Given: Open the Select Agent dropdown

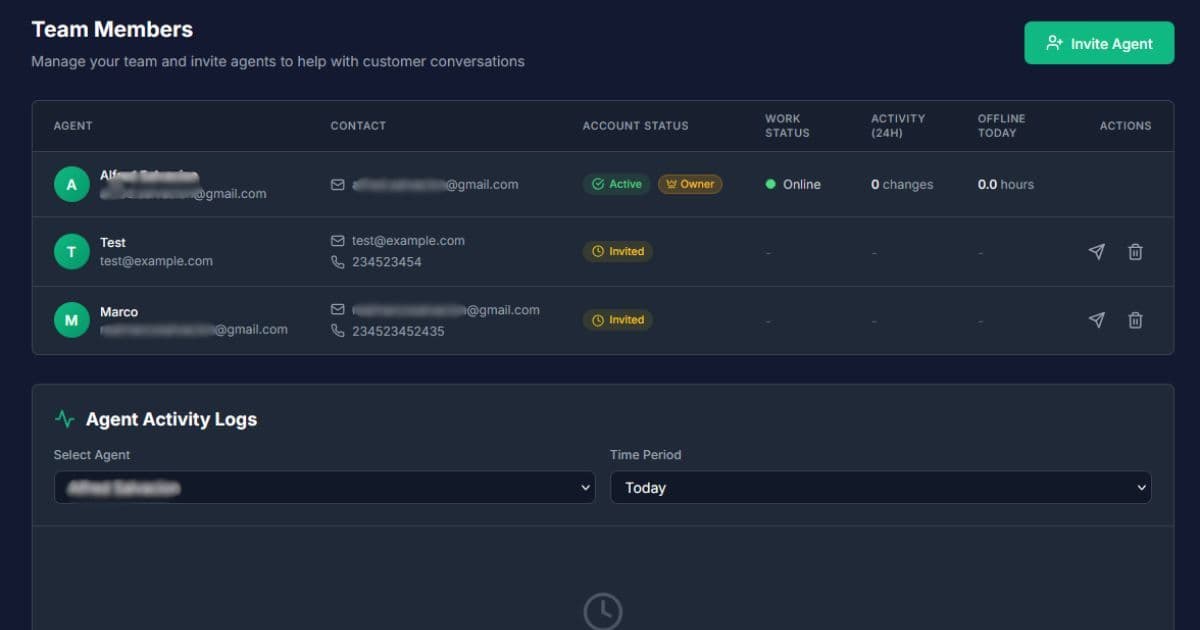Looking at the screenshot, I should (325, 487).
